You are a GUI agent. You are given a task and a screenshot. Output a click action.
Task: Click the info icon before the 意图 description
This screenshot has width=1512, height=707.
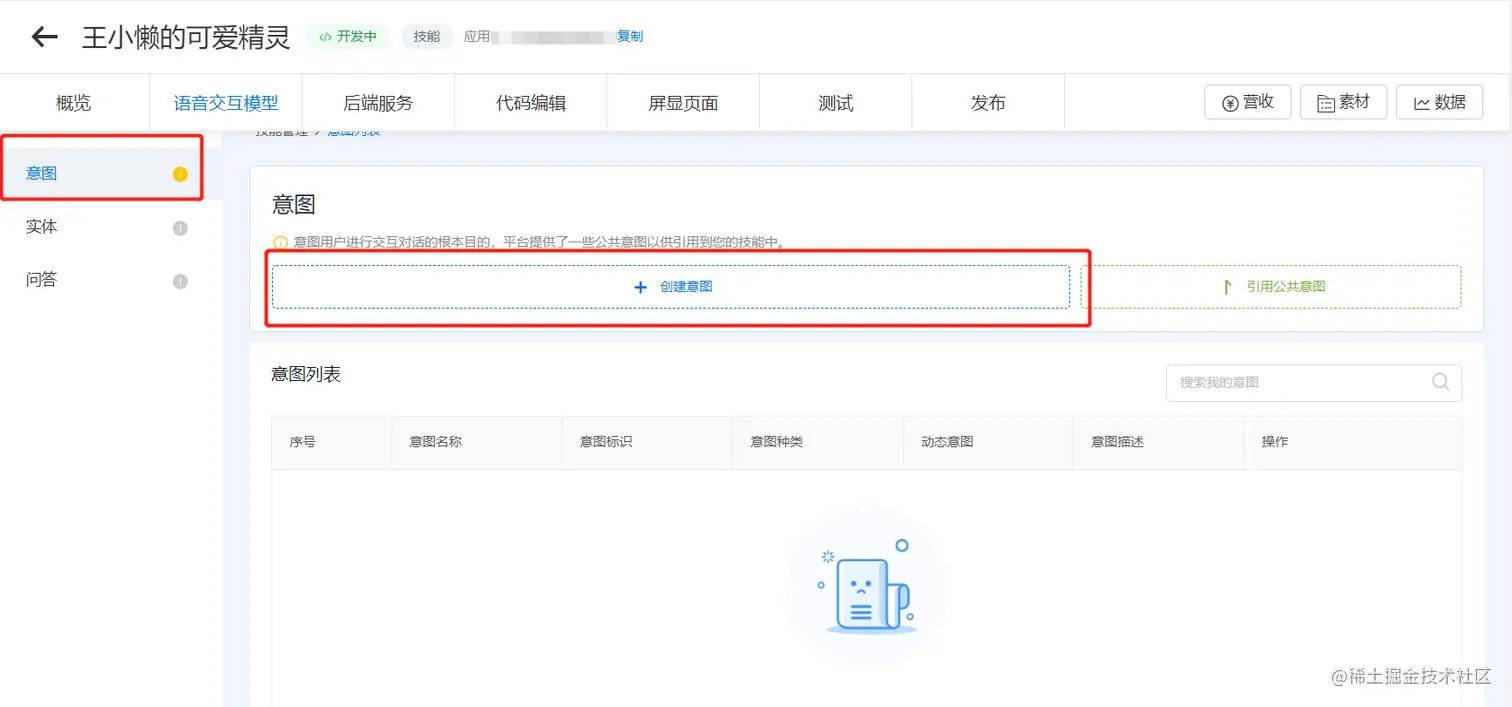(280, 242)
